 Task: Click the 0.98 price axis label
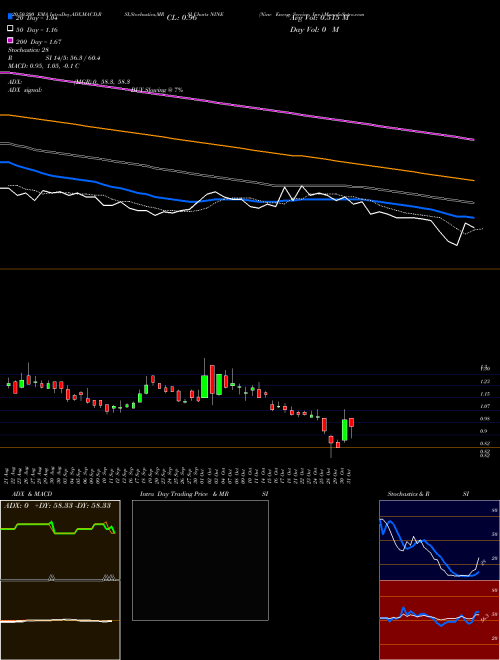(485, 419)
